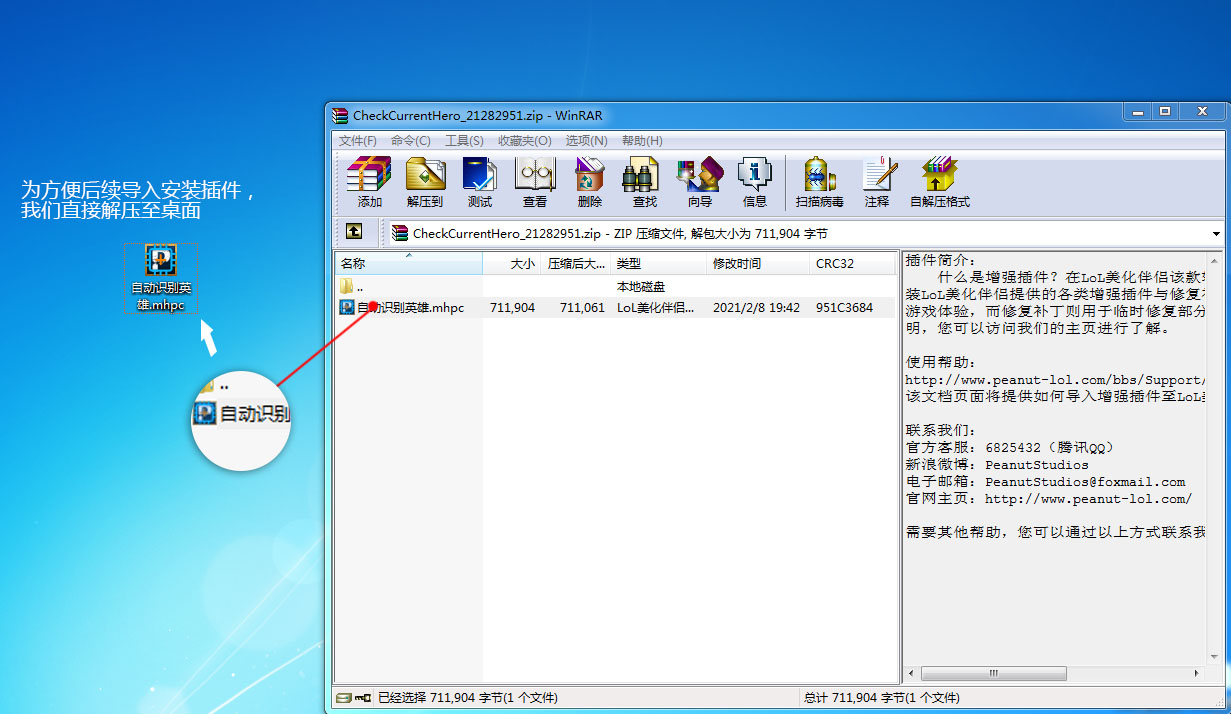Click the 711,061 compressed size cell
The height and width of the screenshot is (714, 1231).
click(x=582, y=308)
